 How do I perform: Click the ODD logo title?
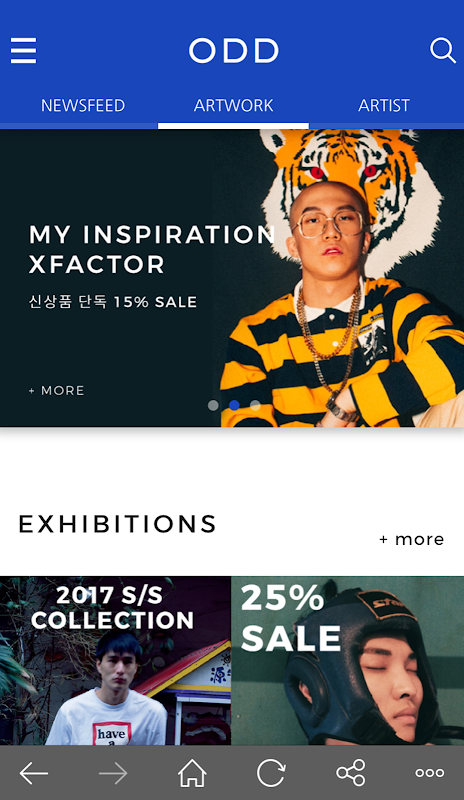pyautogui.click(x=234, y=51)
